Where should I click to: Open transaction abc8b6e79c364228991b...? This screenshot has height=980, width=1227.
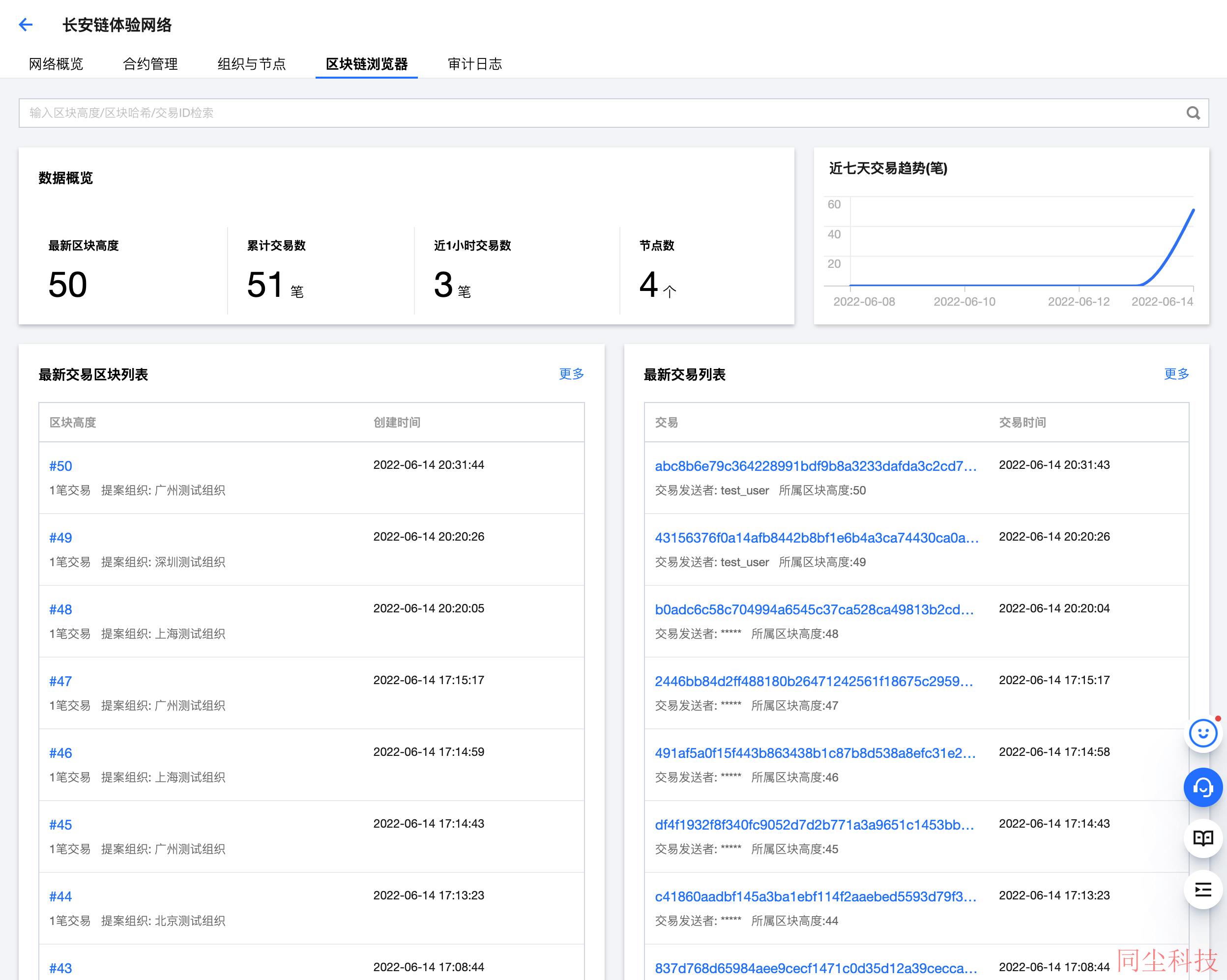[816, 466]
